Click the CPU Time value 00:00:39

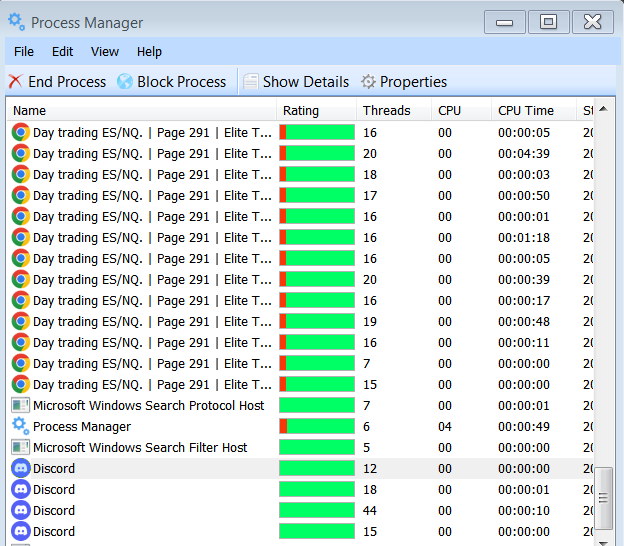tap(524, 279)
